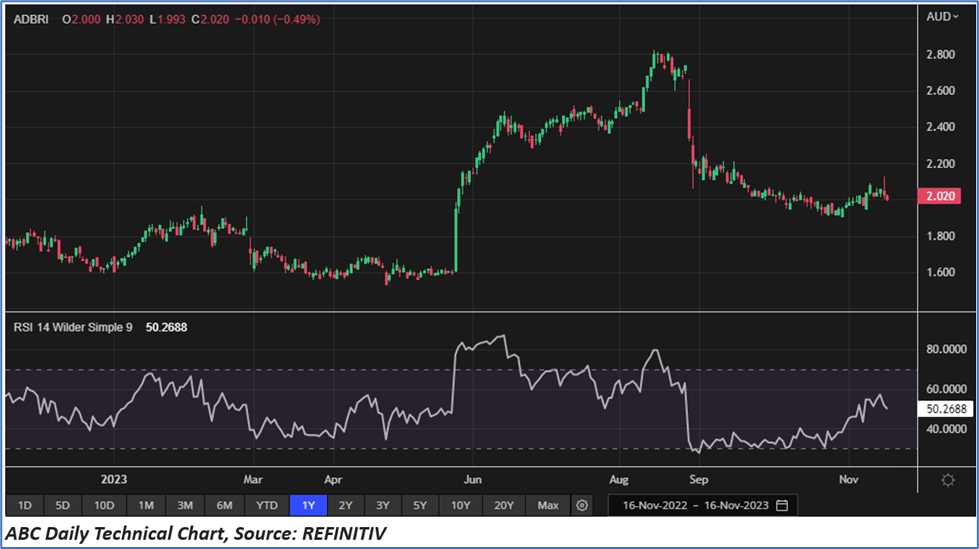Set chart range to 5Y
Image resolution: width=979 pixels, height=549 pixels.
point(420,505)
